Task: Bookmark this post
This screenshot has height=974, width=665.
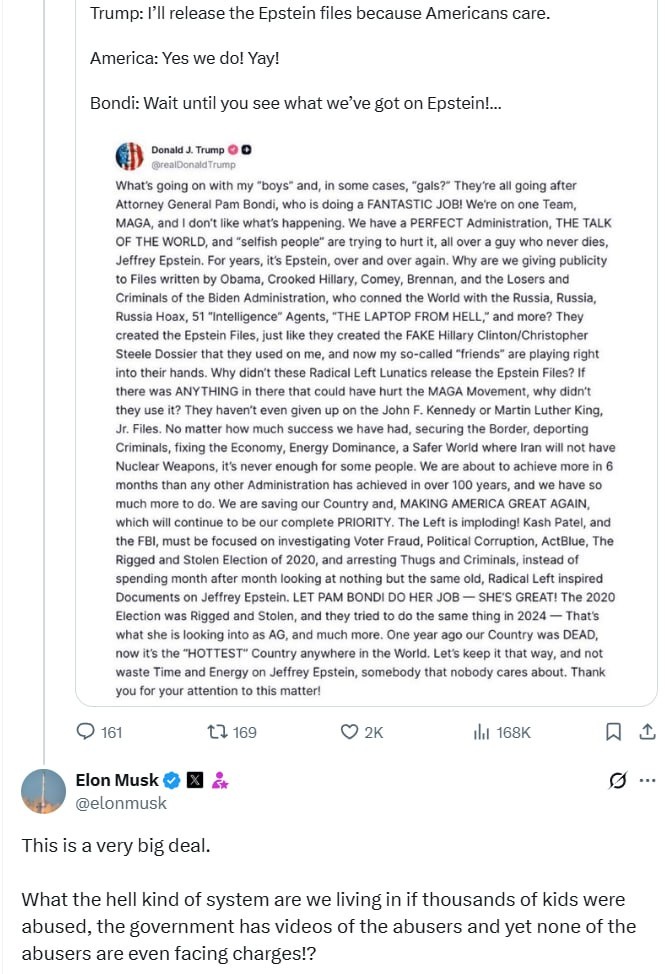Action: [x=613, y=732]
